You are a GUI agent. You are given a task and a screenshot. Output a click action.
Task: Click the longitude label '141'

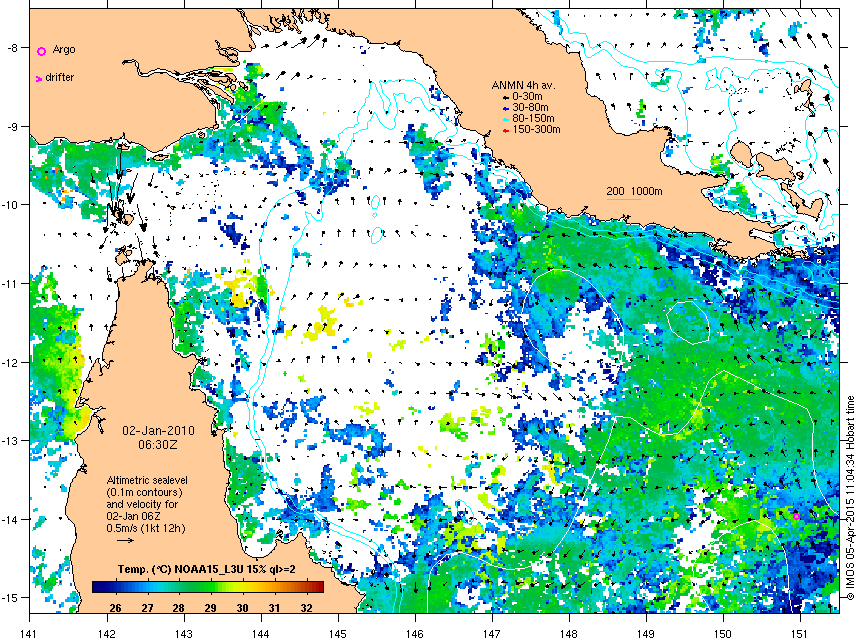[29, 634]
